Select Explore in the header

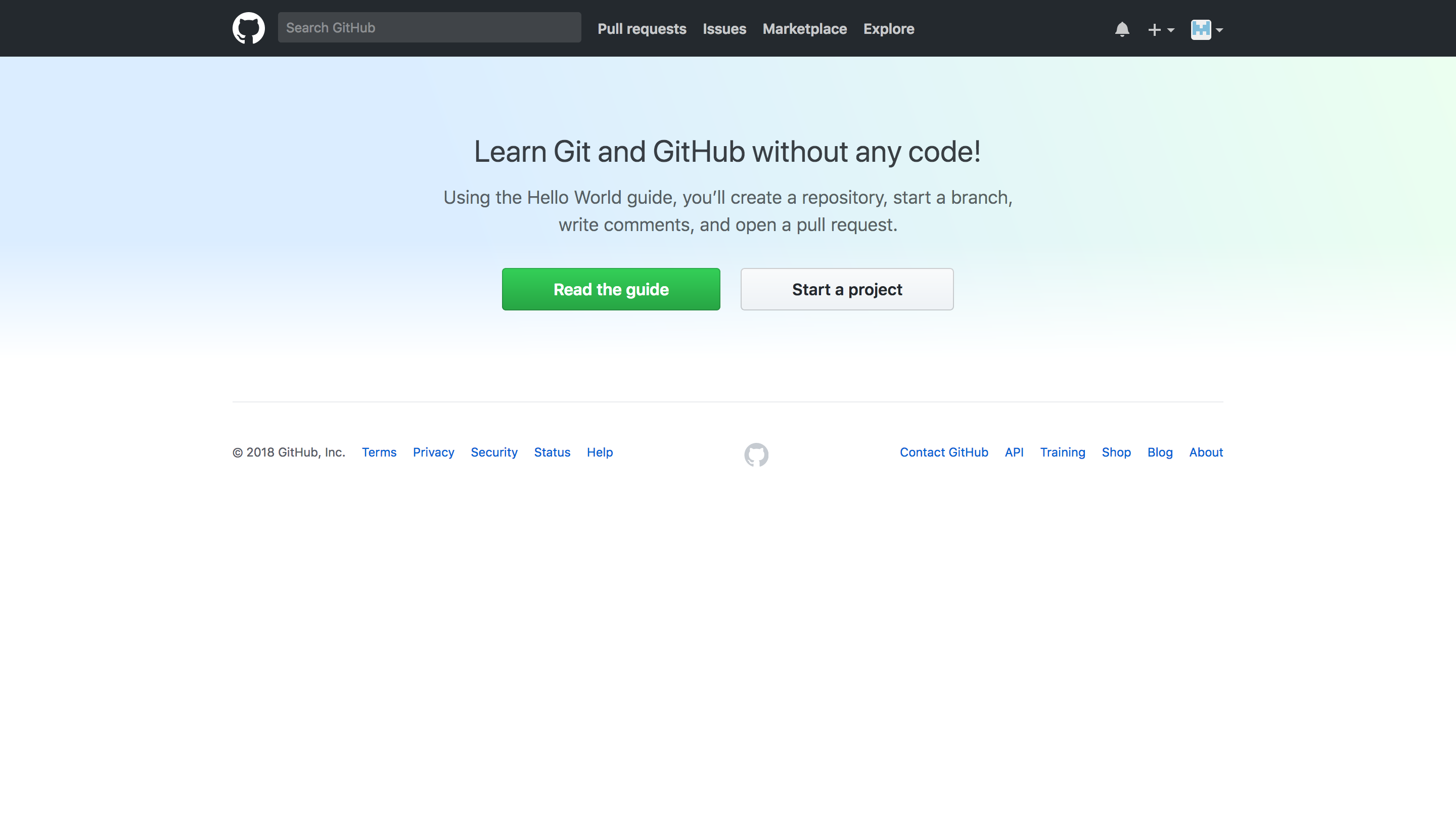click(889, 29)
